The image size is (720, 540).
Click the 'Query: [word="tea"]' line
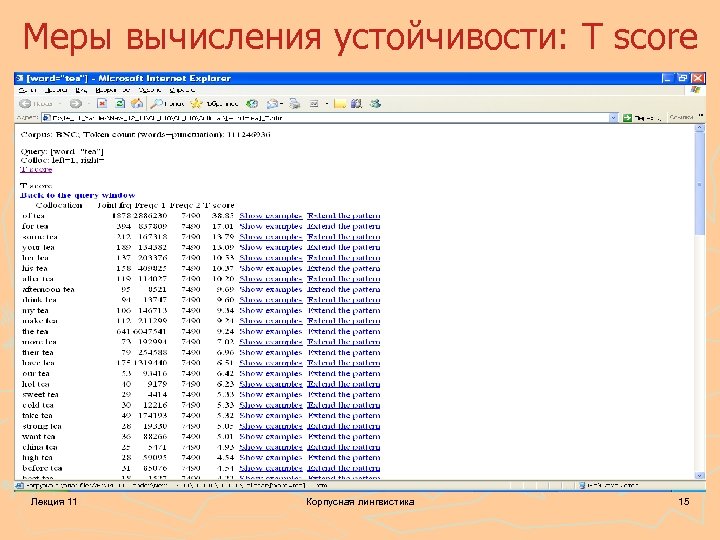coord(62,152)
